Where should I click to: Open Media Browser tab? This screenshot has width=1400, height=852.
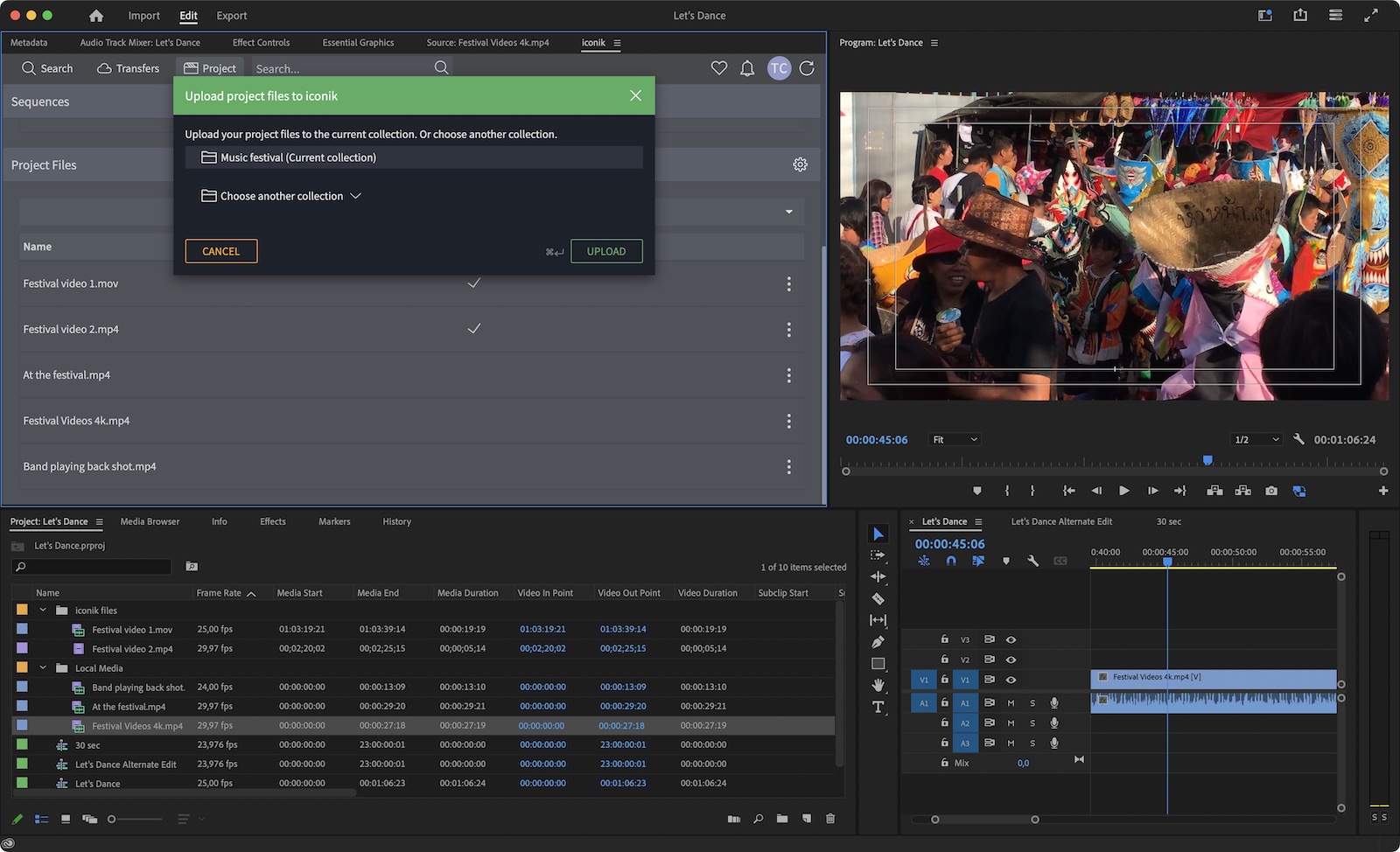tap(150, 521)
